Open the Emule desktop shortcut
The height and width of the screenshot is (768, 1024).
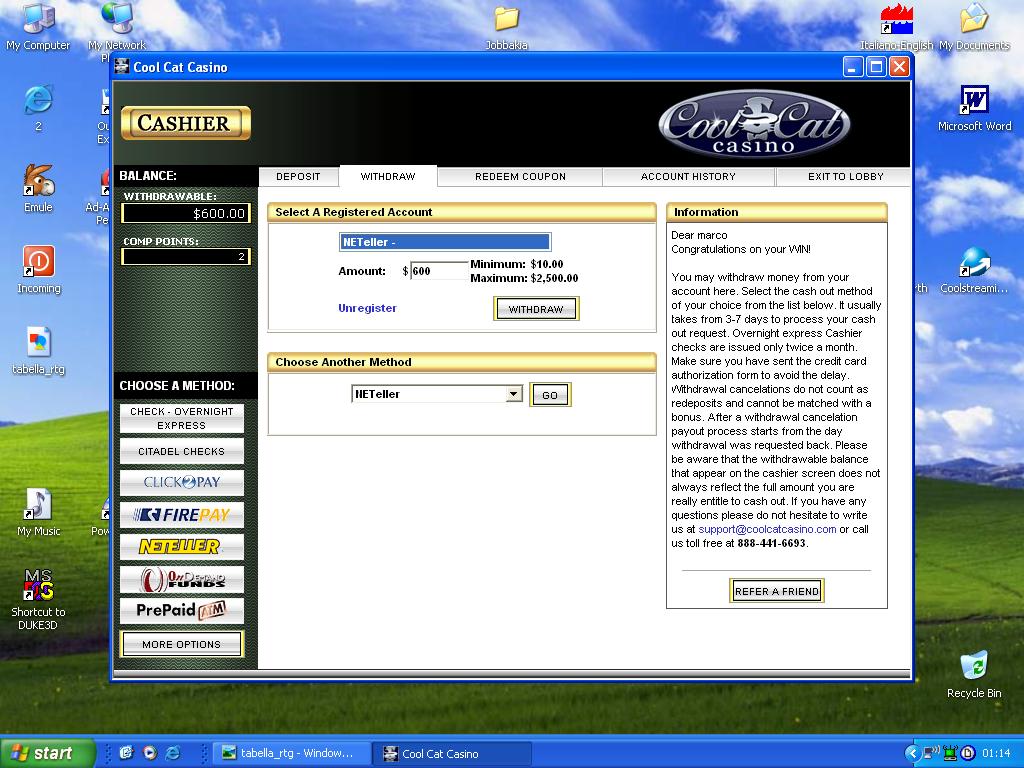point(38,188)
